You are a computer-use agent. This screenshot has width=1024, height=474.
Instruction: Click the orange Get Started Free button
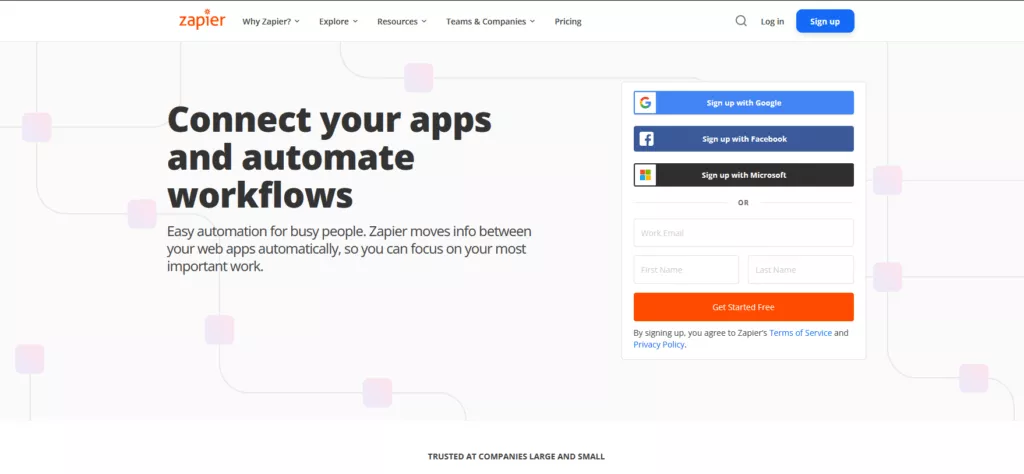(x=743, y=307)
